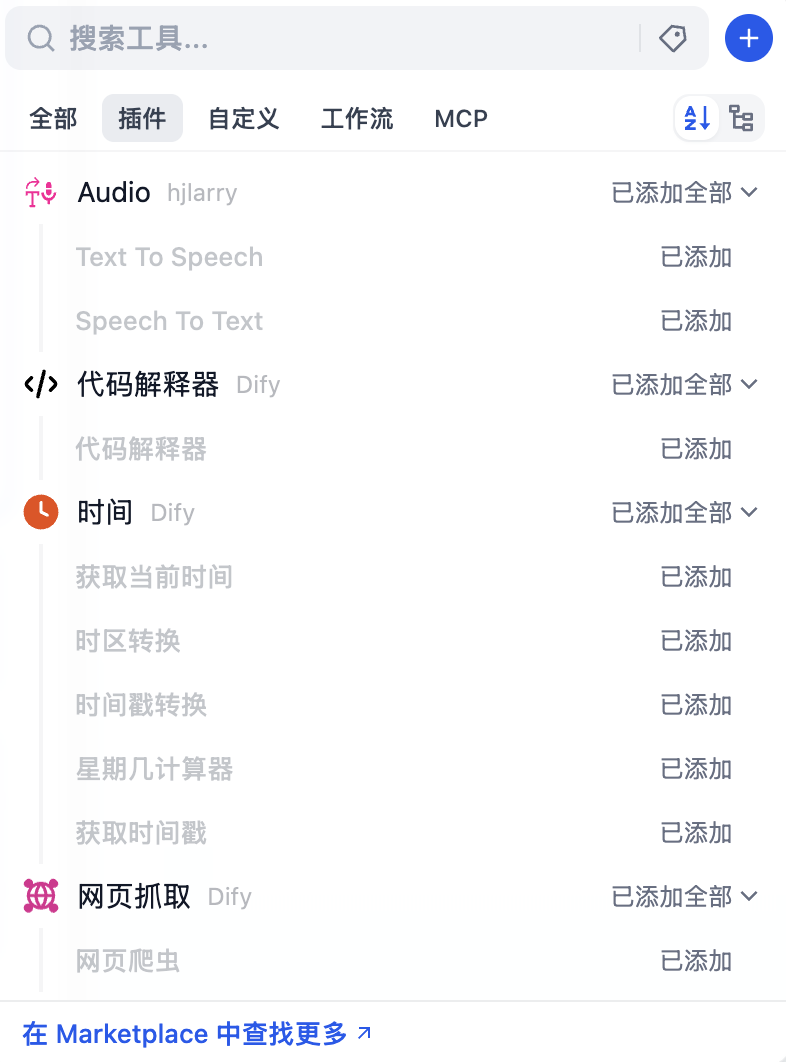Click the 时间 clock icon

[41, 512]
